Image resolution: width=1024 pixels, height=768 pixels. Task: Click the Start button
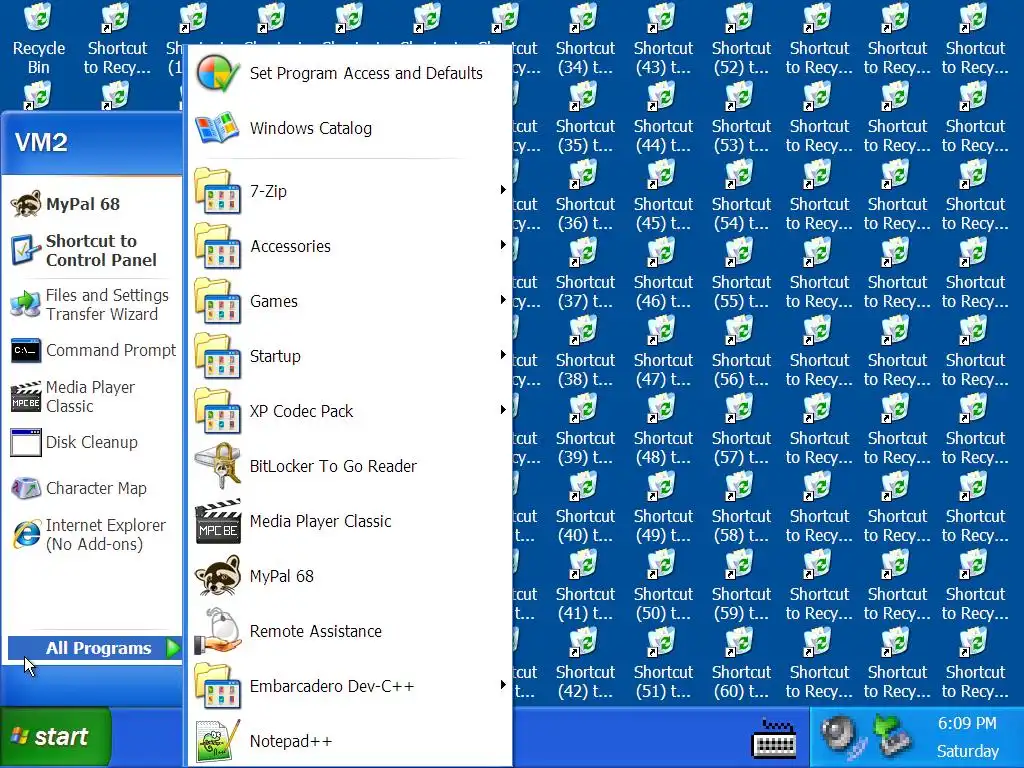tap(56, 737)
